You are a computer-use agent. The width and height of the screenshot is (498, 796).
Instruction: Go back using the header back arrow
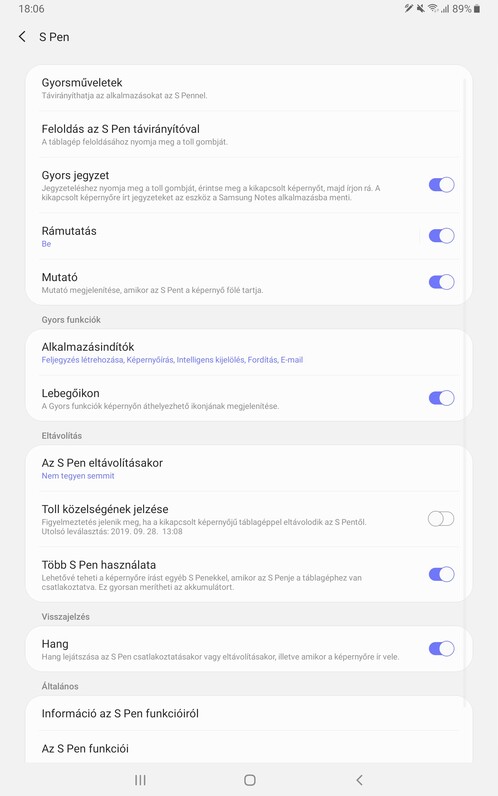click(22, 37)
